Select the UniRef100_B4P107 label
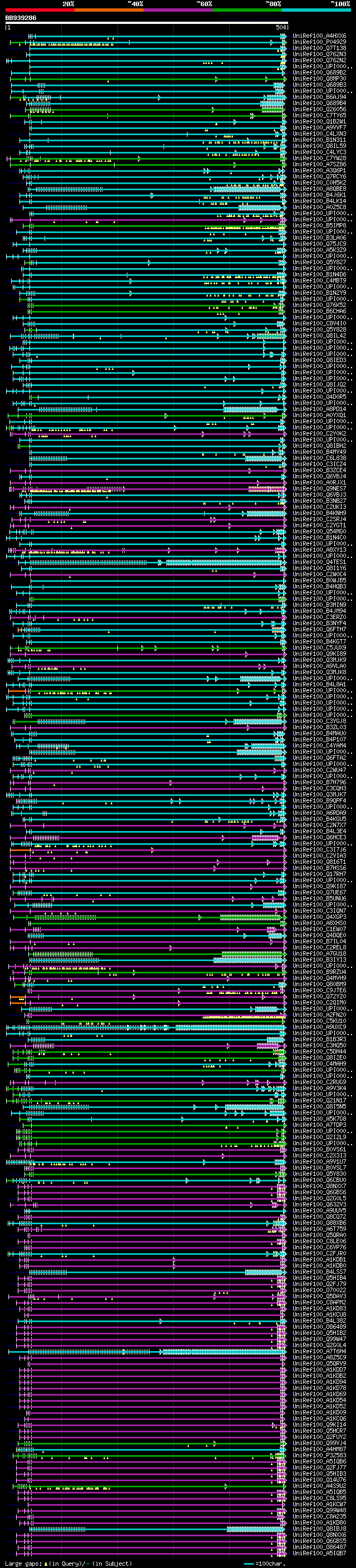 click(x=319, y=740)
